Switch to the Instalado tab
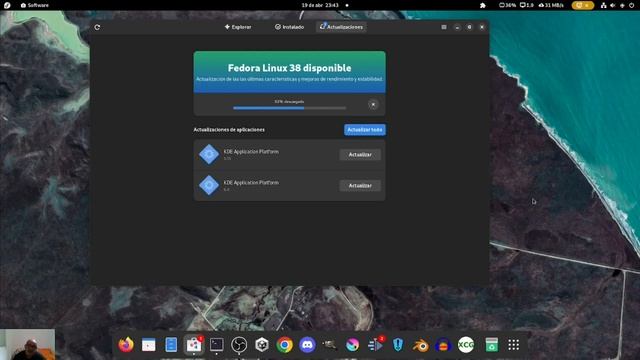Image resolution: width=640 pixels, height=360 pixels. tap(289, 27)
